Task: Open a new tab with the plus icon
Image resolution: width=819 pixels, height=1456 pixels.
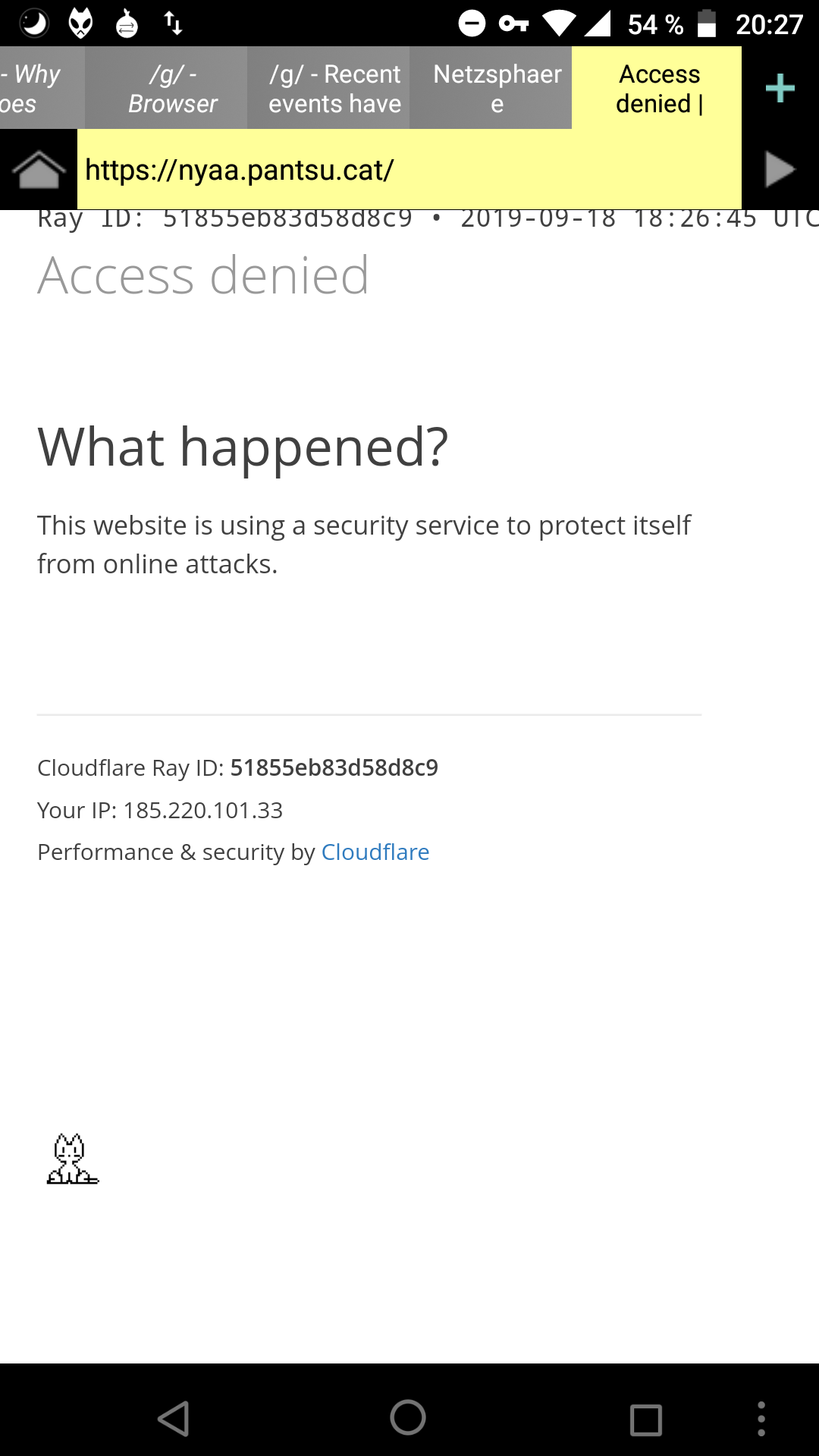Action: click(x=780, y=89)
